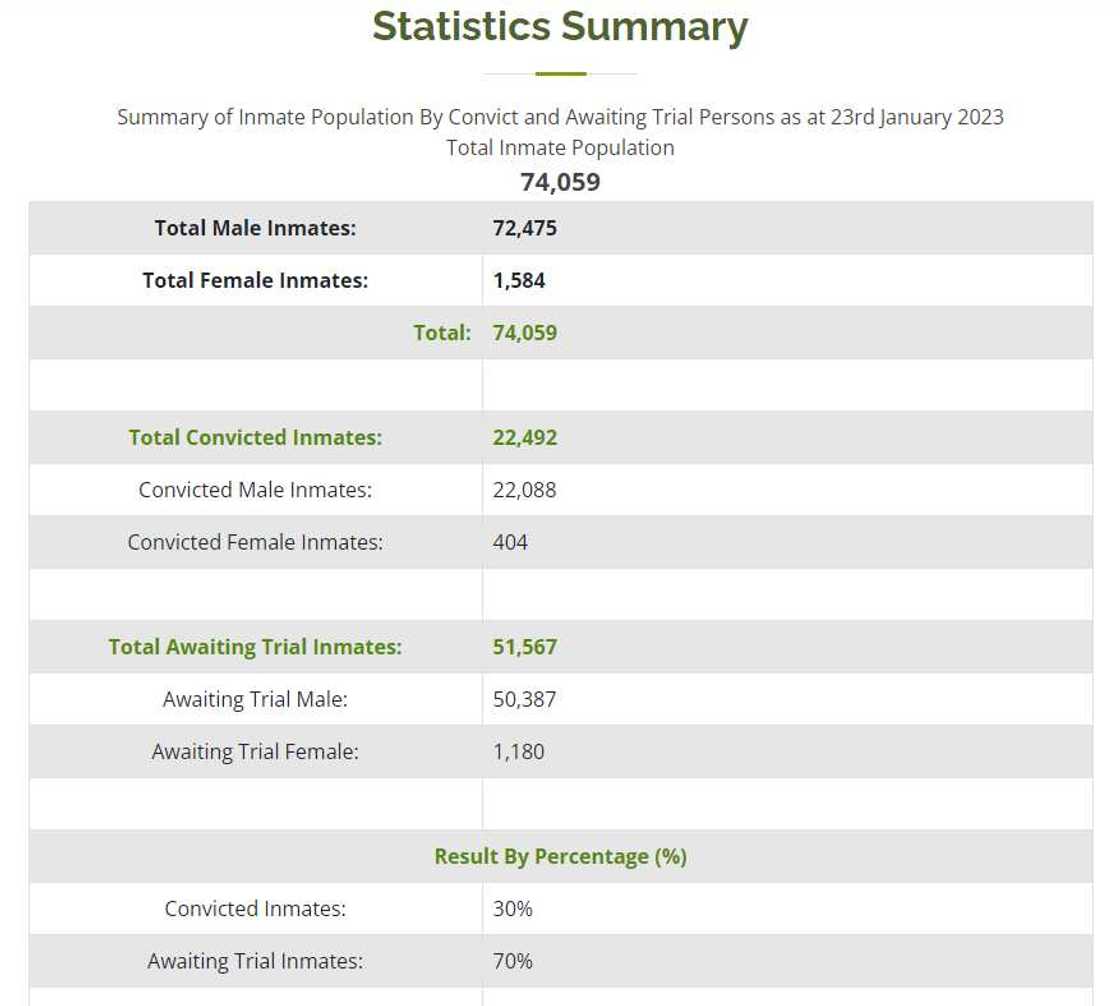Select the 70% awaiting trial percentage

point(513,961)
